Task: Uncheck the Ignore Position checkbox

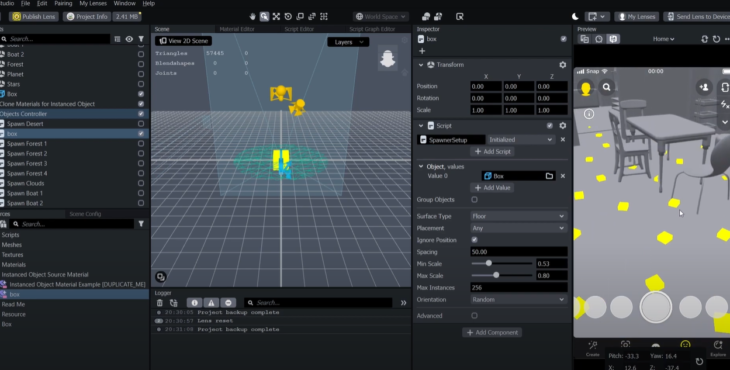Action: coord(474,240)
